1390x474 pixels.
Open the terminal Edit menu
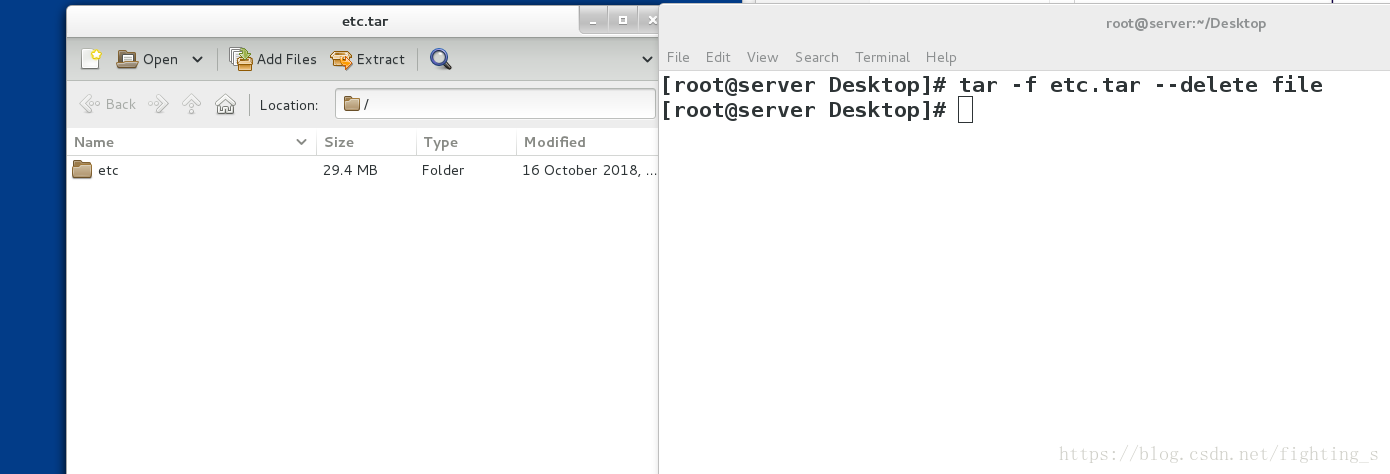(x=718, y=57)
